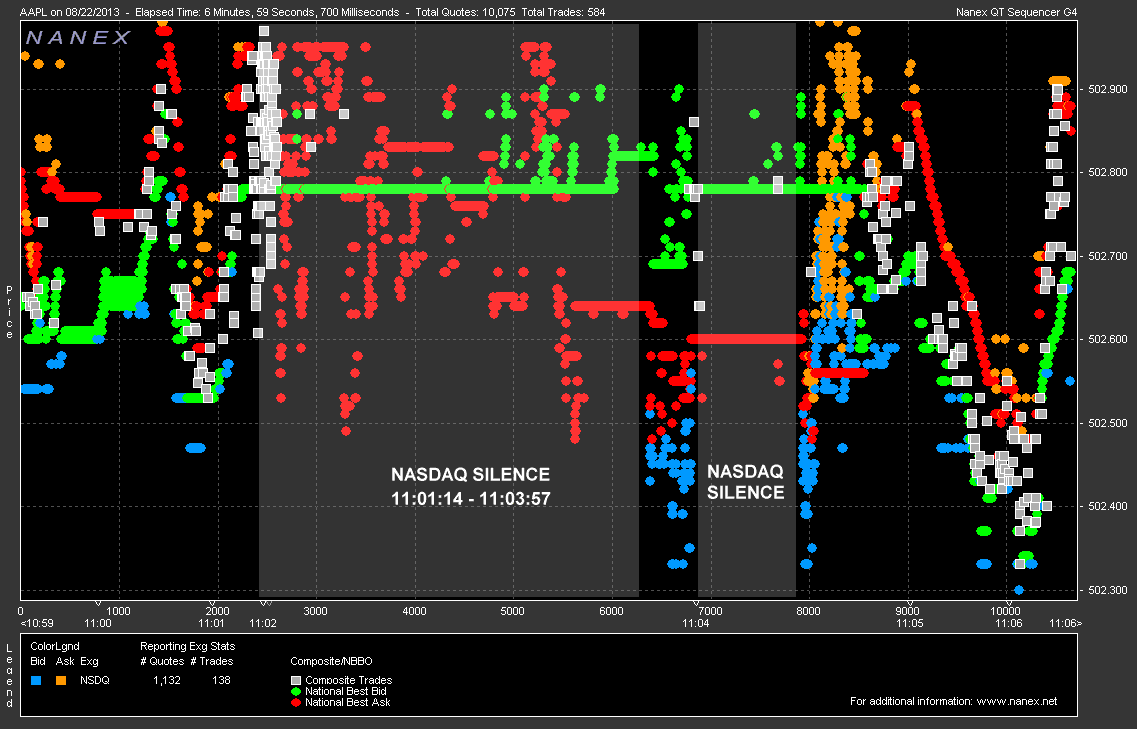1137x729 pixels.
Task: Click the 'Total Quotes: 10,075' header text
Action: point(465,12)
